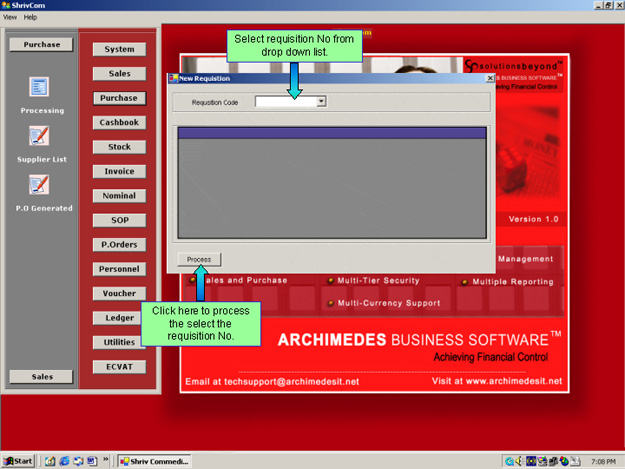Open the Supplier List icon
Screen dimensions: 625x469
pyautogui.click(x=40, y=136)
